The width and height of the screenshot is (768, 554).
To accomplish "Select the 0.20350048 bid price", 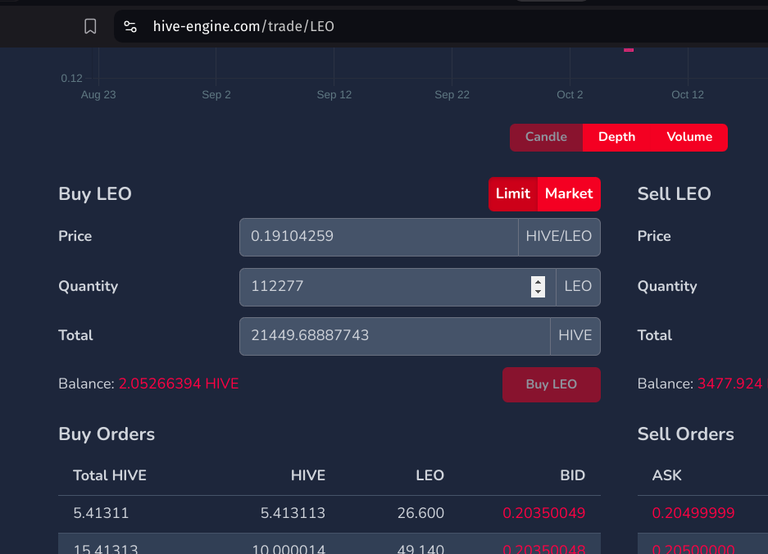I will click(544, 549).
